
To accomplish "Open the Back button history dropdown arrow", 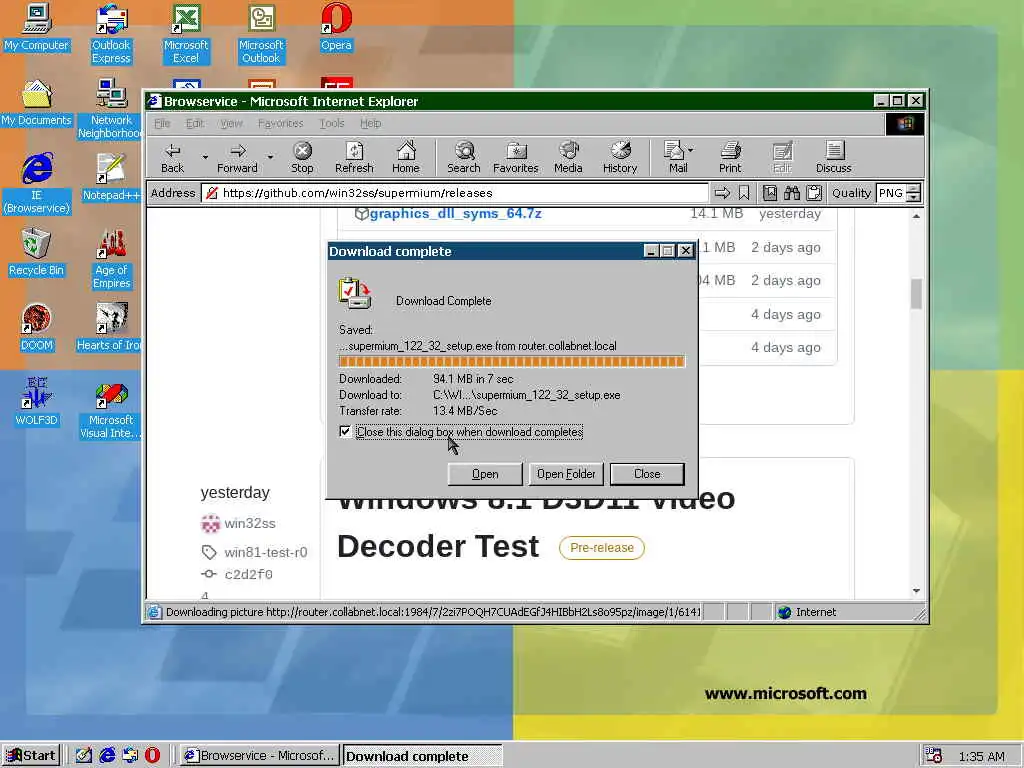I will (x=205, y=157).
